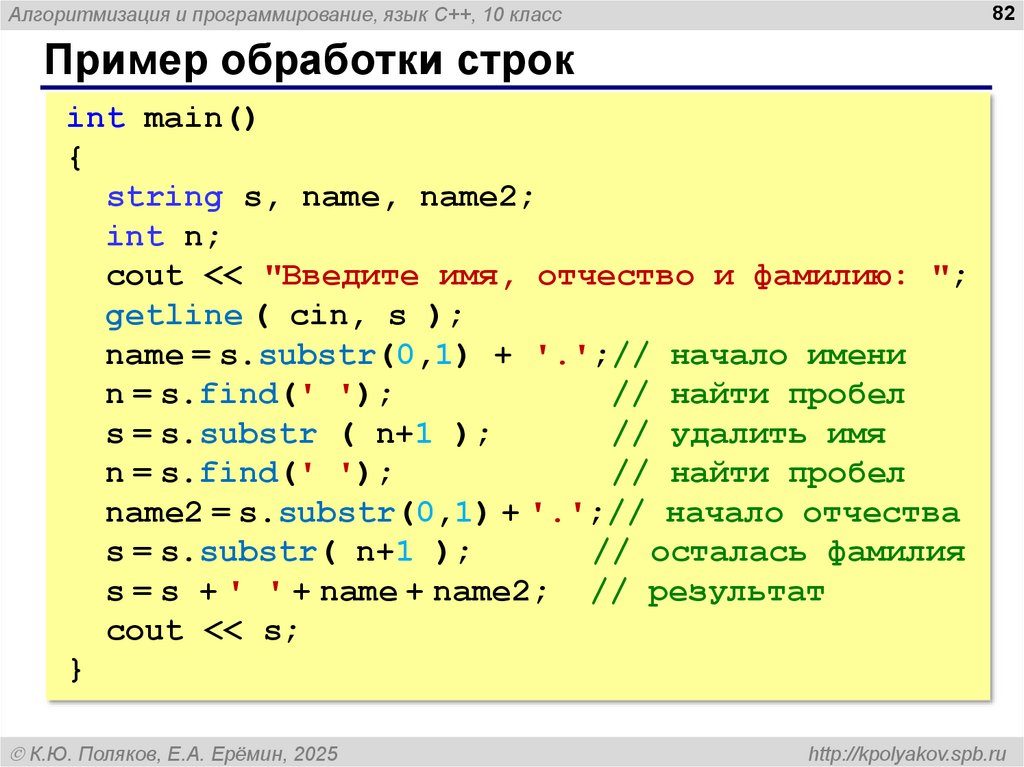Select the "string" keyword in variable declaration
Viewport: 1024px width, 767px height.
[x=164, y=197]
